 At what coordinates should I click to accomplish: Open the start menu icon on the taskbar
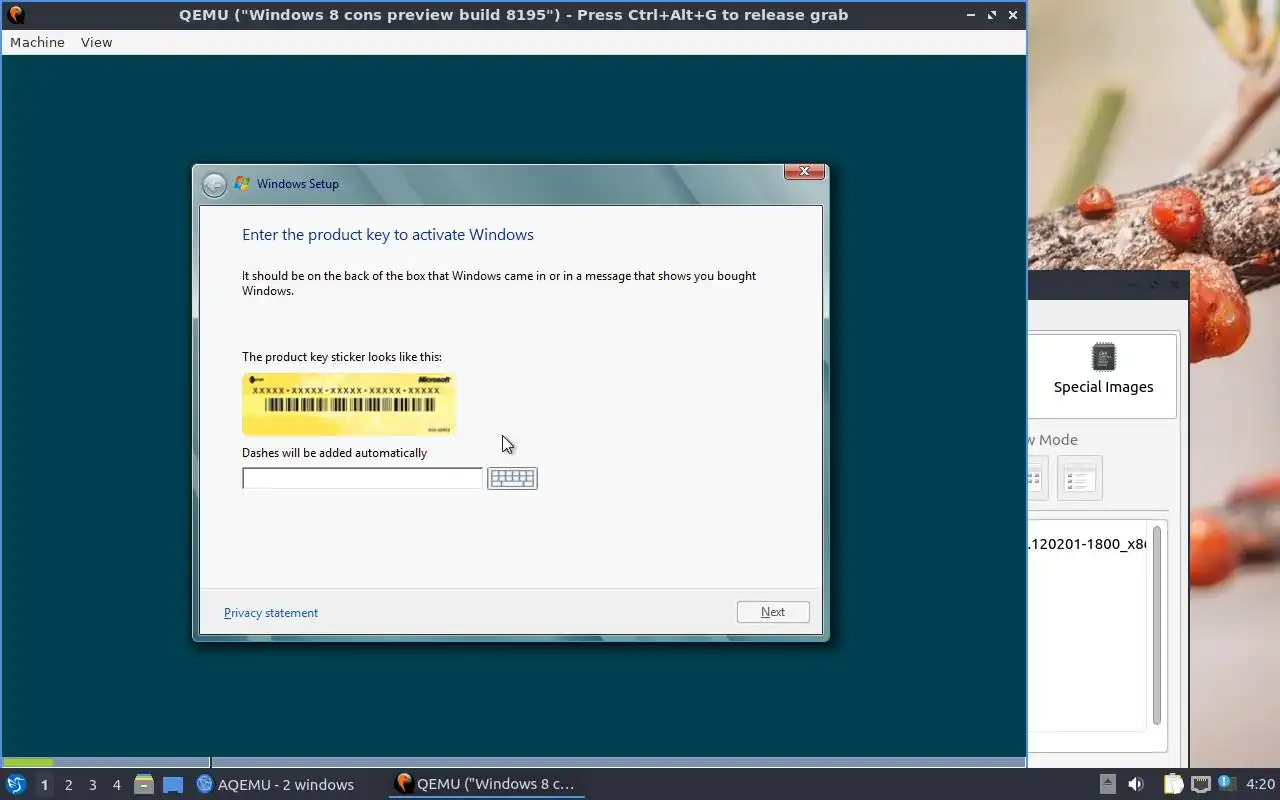click(x=15, y=784)
